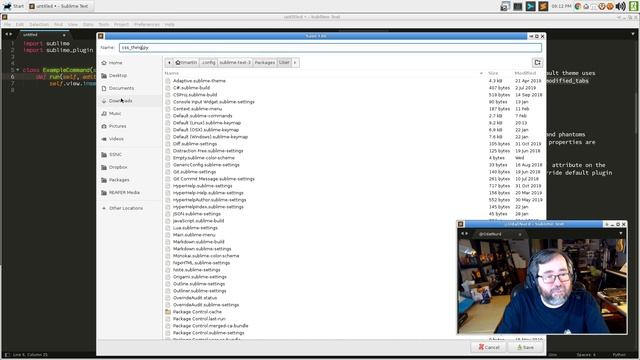Click the tab navigation arrows in Sublime editor

tap(8, 35)
